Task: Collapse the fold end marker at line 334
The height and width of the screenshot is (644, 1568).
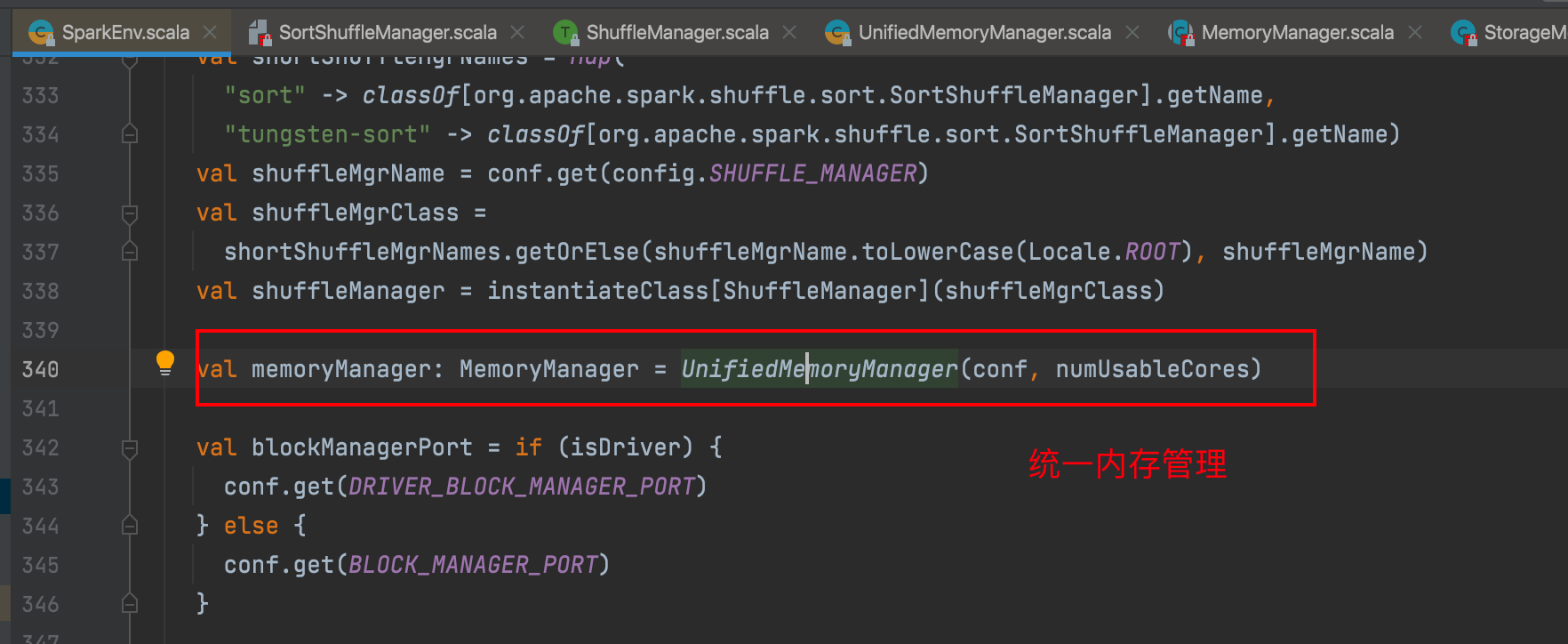Action: (x=130, y=134)
